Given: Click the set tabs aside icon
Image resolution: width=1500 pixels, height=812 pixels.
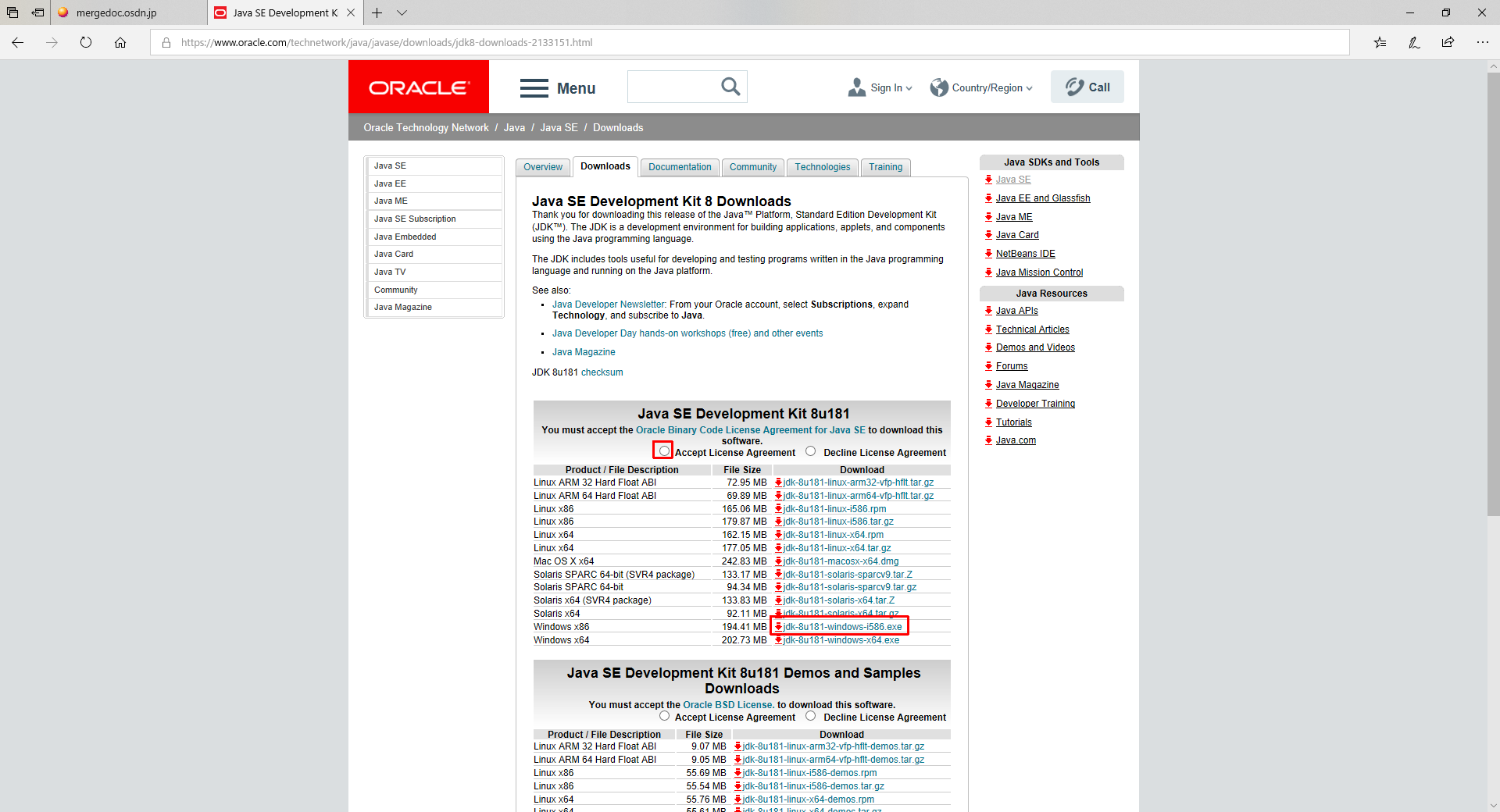Looking at the screenshot, I should (37, 12).
